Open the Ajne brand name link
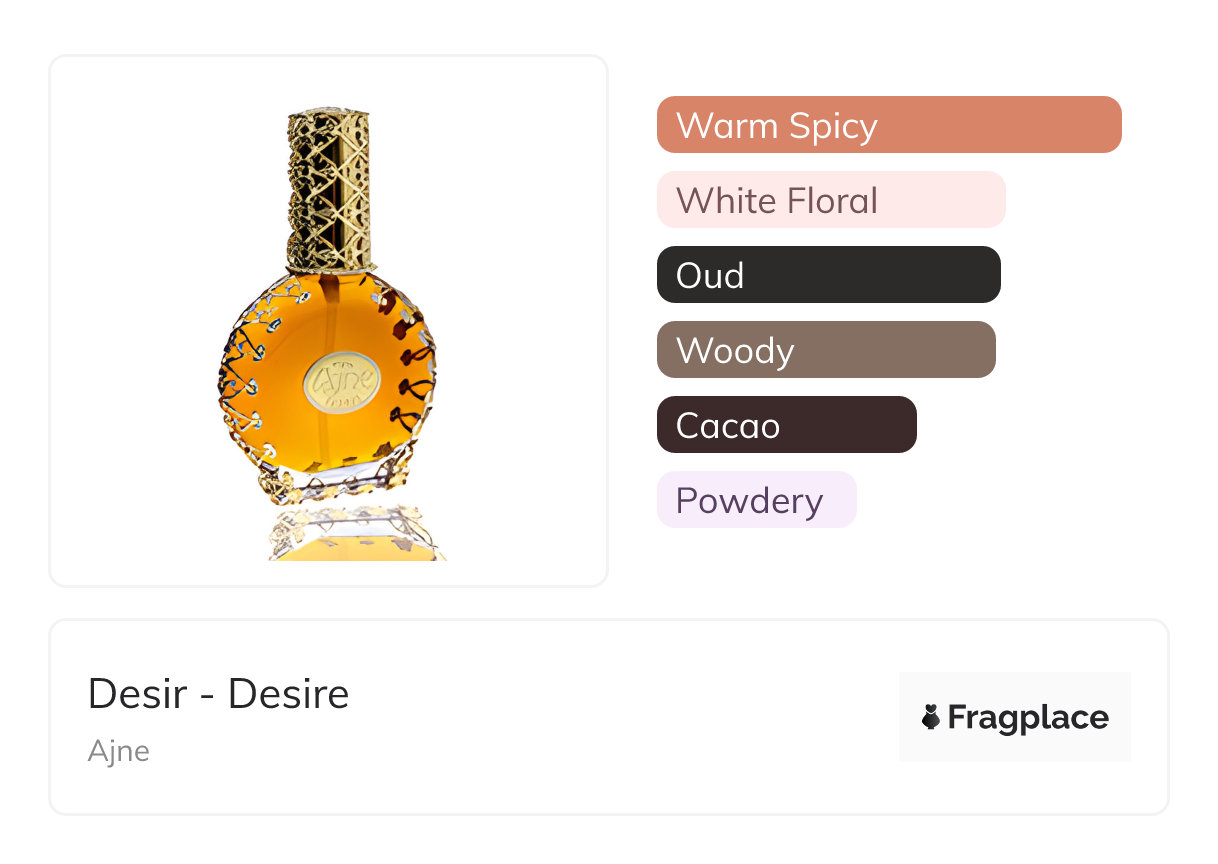This screenshot has height=864, width=1218. point(118,751)
